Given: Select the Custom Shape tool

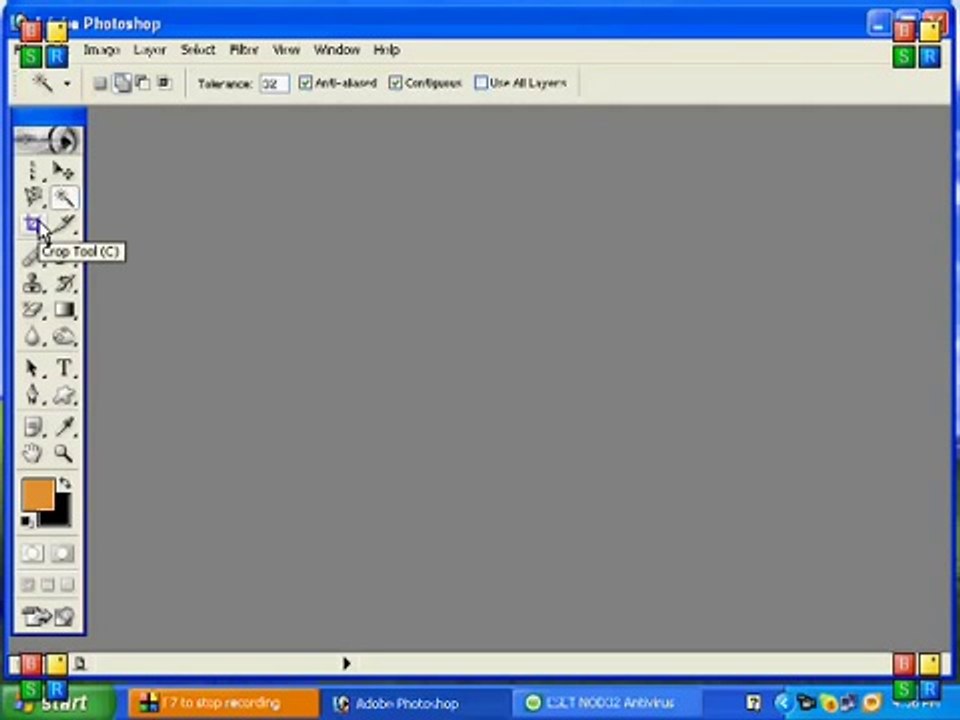Looking at the screenshot, I should point(64,395).
